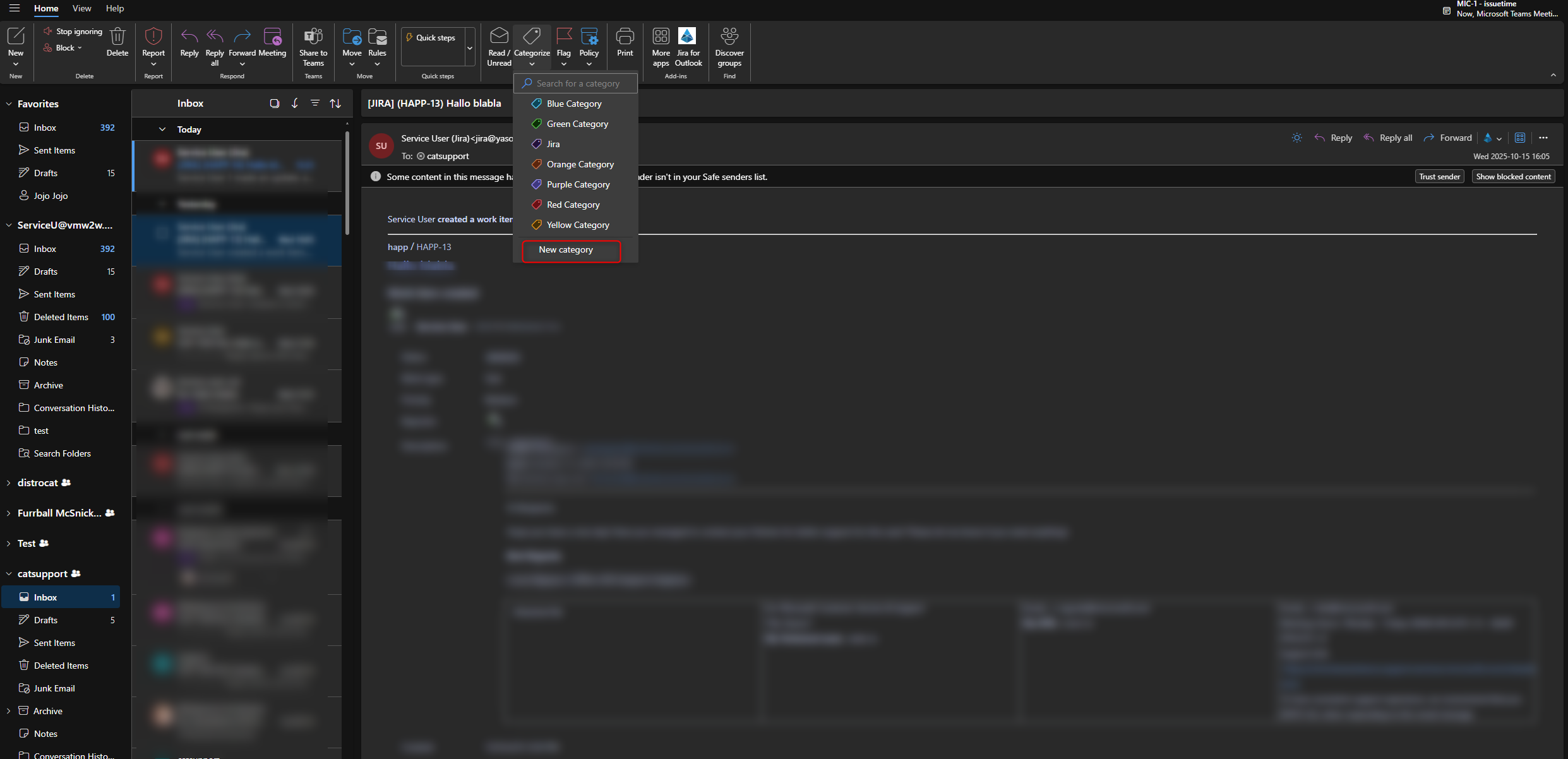Toggle the select-all checkbox in Inbox header
The height and width of the screenshot is (759, 1568).
pyautogui.click(x=274, y=103)
